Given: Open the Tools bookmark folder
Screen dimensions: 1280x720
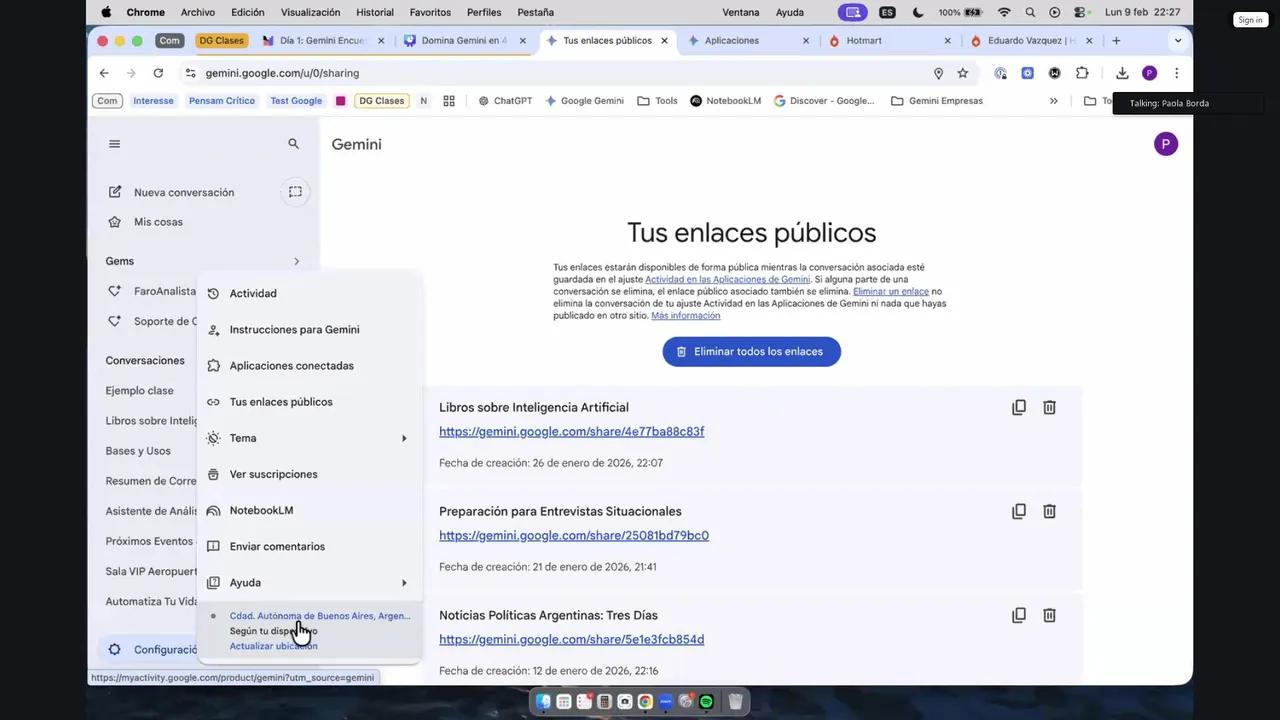Looking at the screenshot, I should (658, 101).
